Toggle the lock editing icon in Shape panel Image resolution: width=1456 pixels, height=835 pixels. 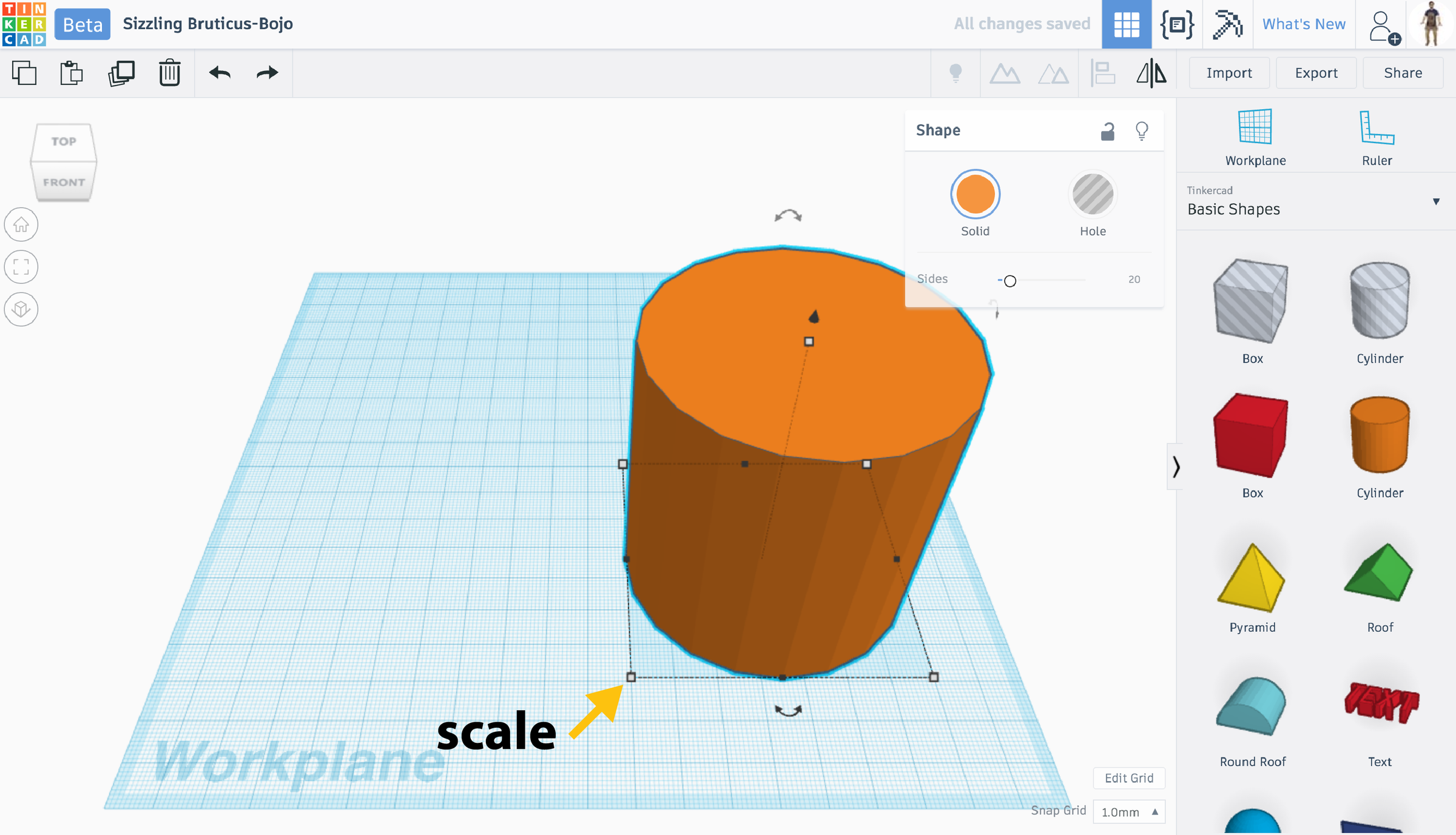(1107, 131)
